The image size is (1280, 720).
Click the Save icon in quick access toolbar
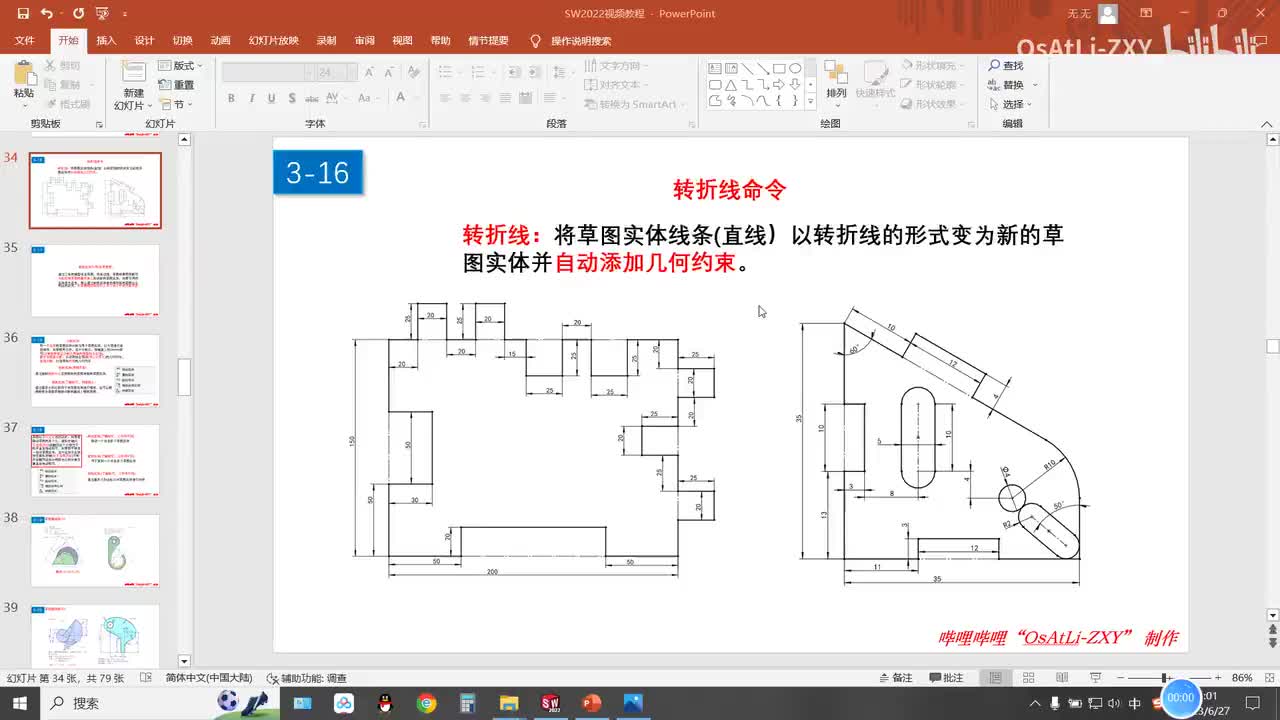tap(23, 14)
